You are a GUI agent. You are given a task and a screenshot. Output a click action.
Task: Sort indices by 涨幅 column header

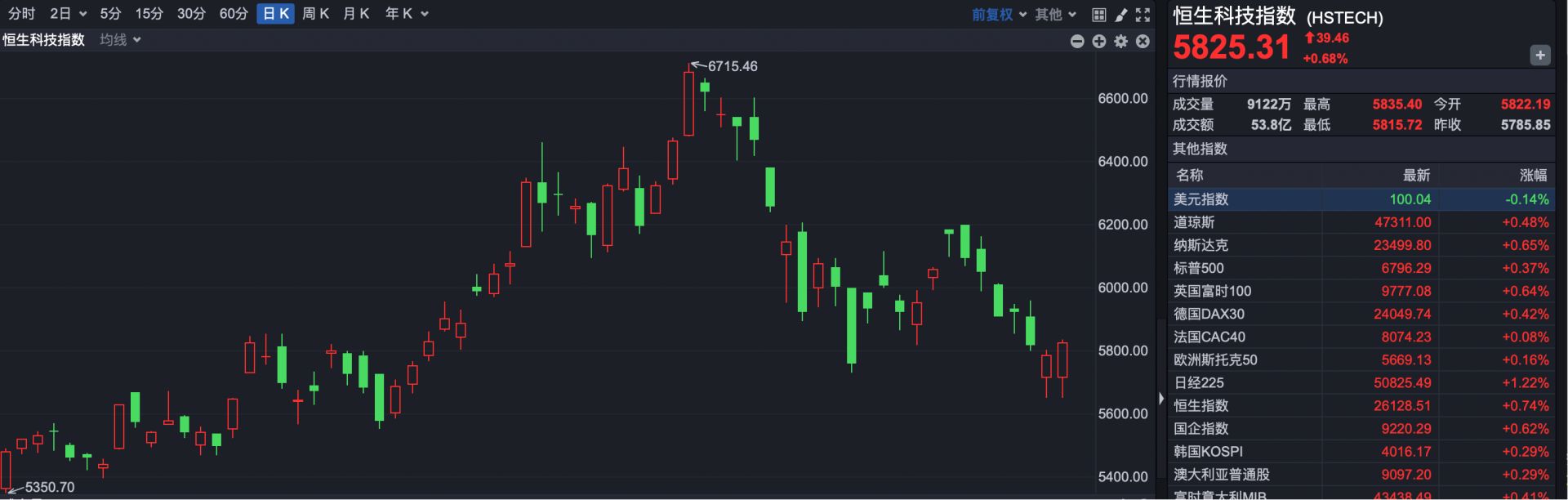point(1533,175)
